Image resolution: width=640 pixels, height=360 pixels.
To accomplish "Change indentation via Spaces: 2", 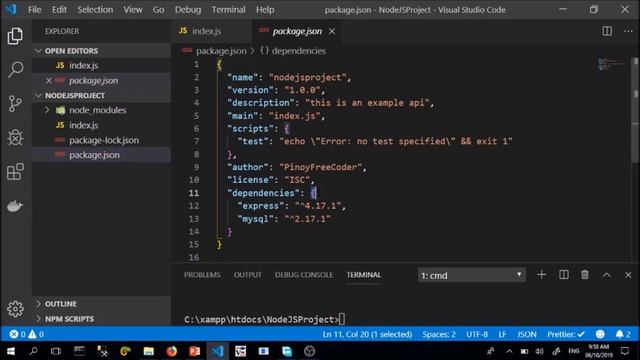I will (x=439, y=334).
